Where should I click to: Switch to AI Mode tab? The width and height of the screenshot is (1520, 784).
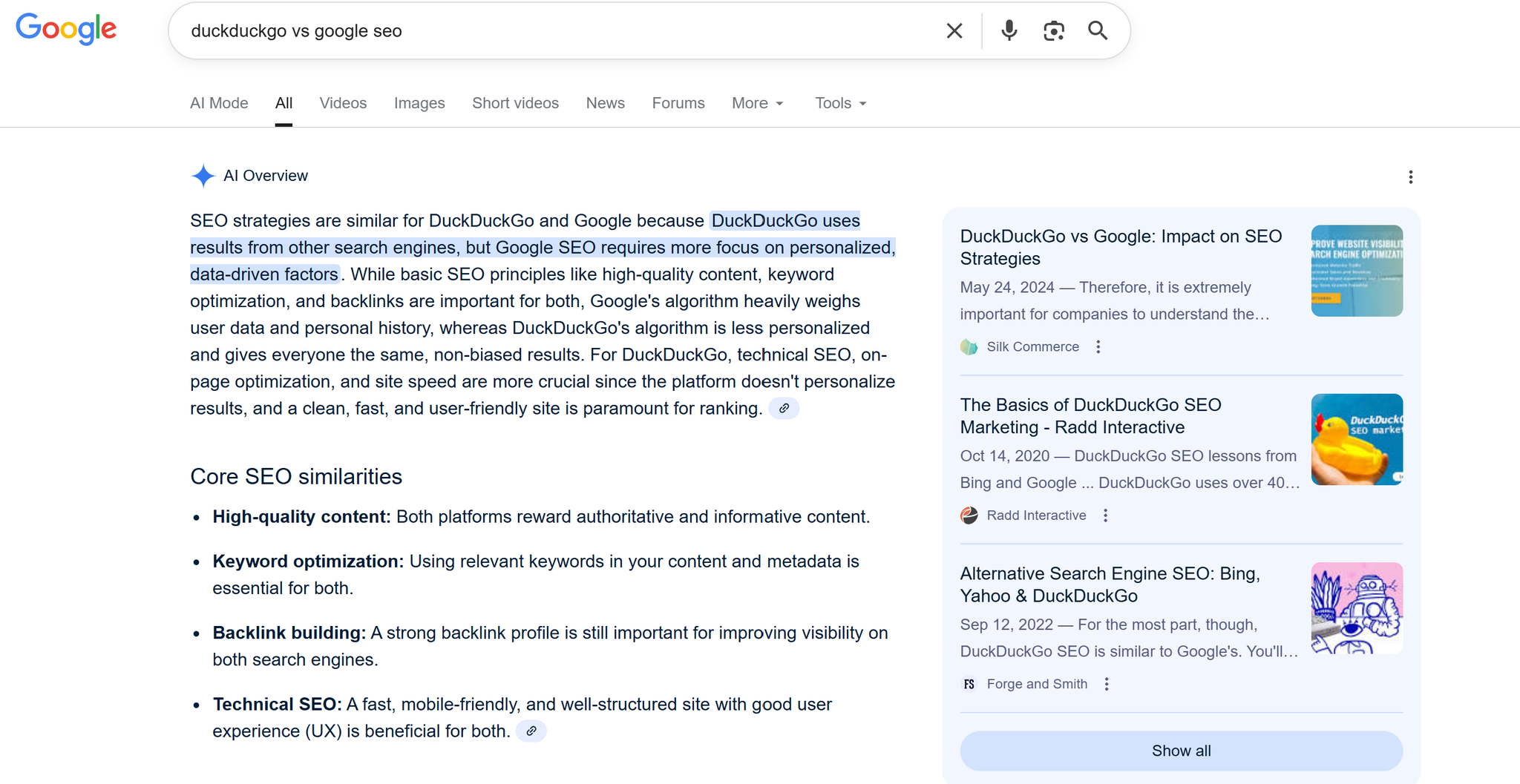point(219,103)
